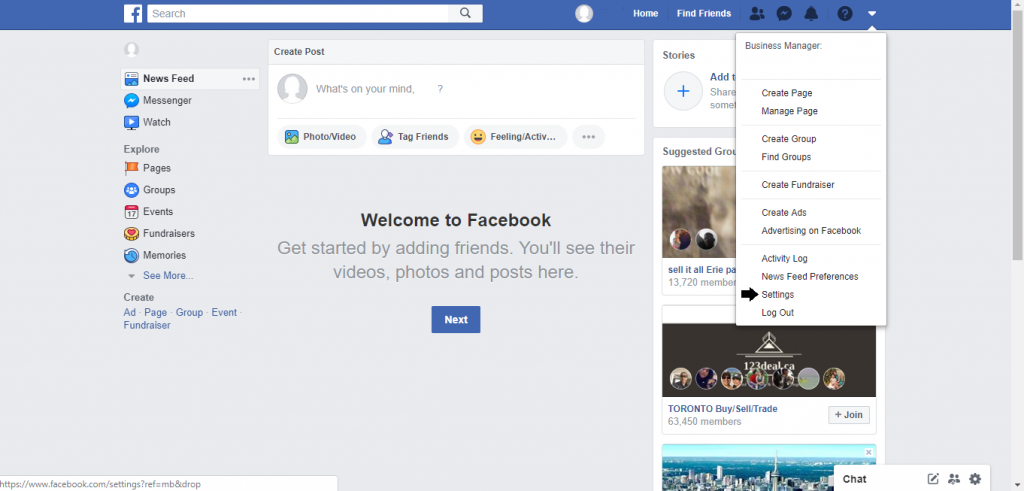Click the What's on your mind field
This screenshot has width=1024, height=491.
click(456, 89)
